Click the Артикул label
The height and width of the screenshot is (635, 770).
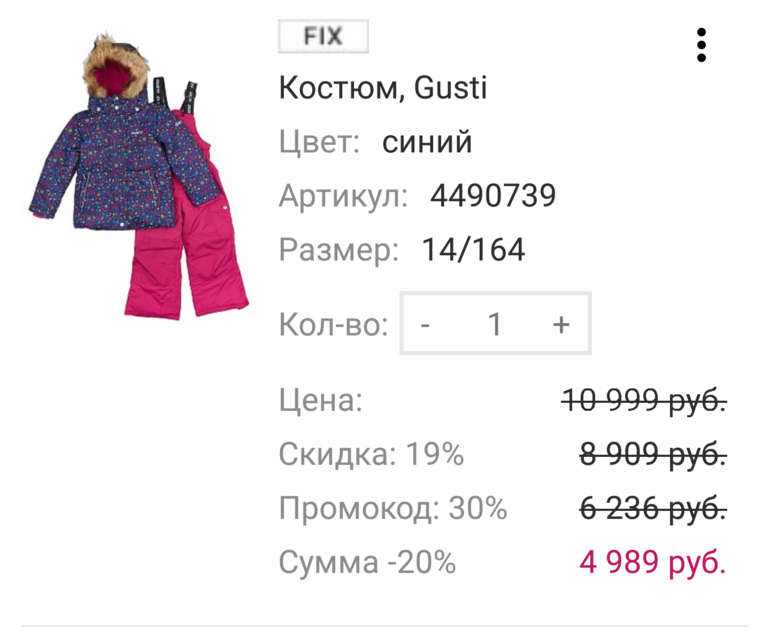click(x=344, y=196)
